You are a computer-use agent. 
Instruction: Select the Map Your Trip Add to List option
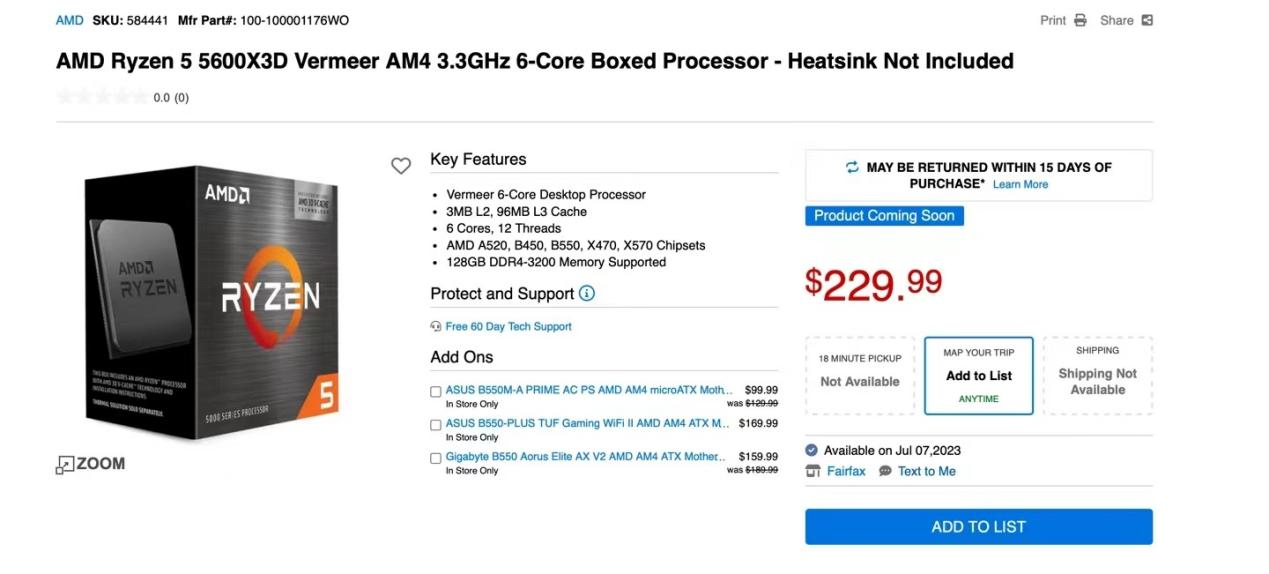(x=979, y=376)
